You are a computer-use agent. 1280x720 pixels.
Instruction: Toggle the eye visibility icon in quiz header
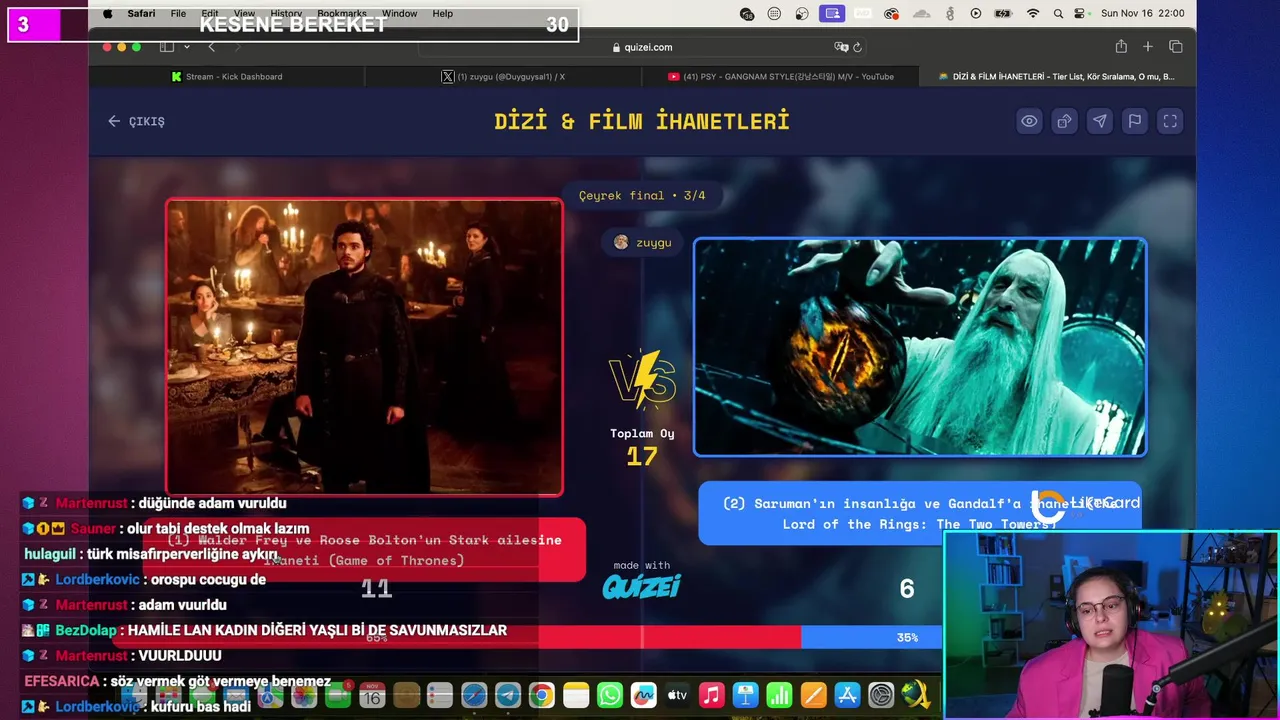coord(1029,121)
